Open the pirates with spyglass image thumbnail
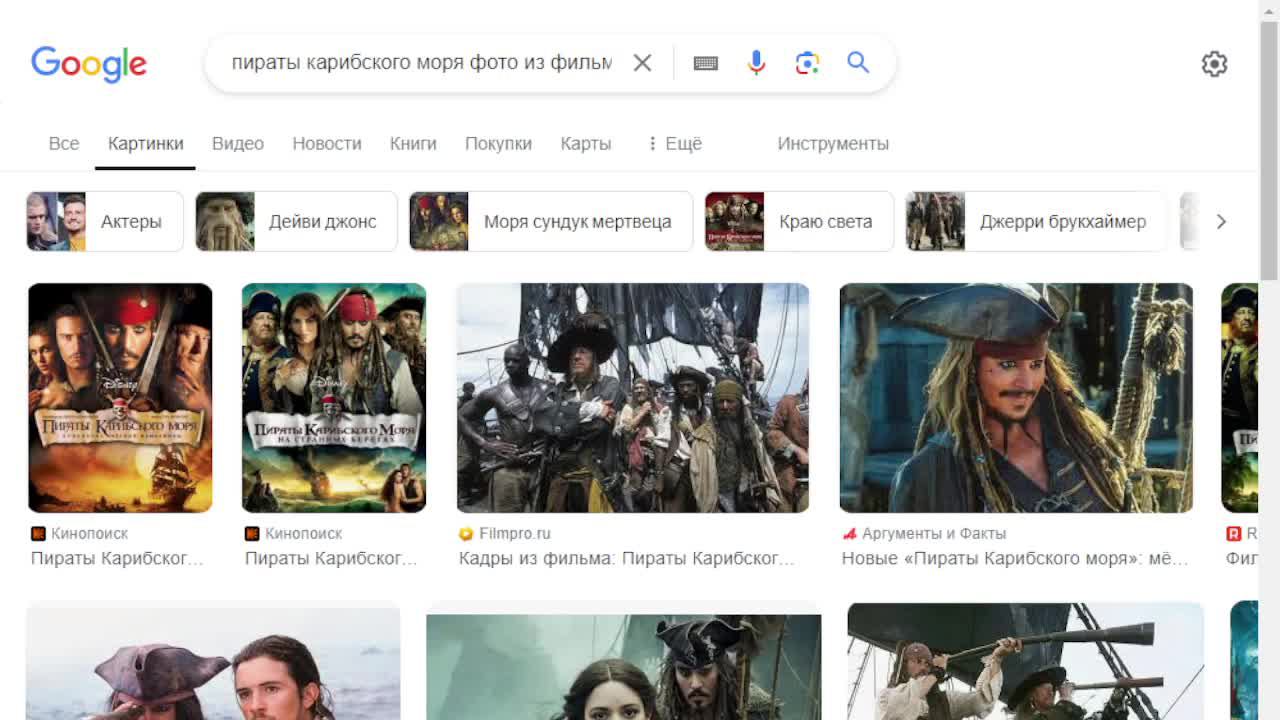The width and height of the screenshot is (1280, 720). click(1025, 661)
